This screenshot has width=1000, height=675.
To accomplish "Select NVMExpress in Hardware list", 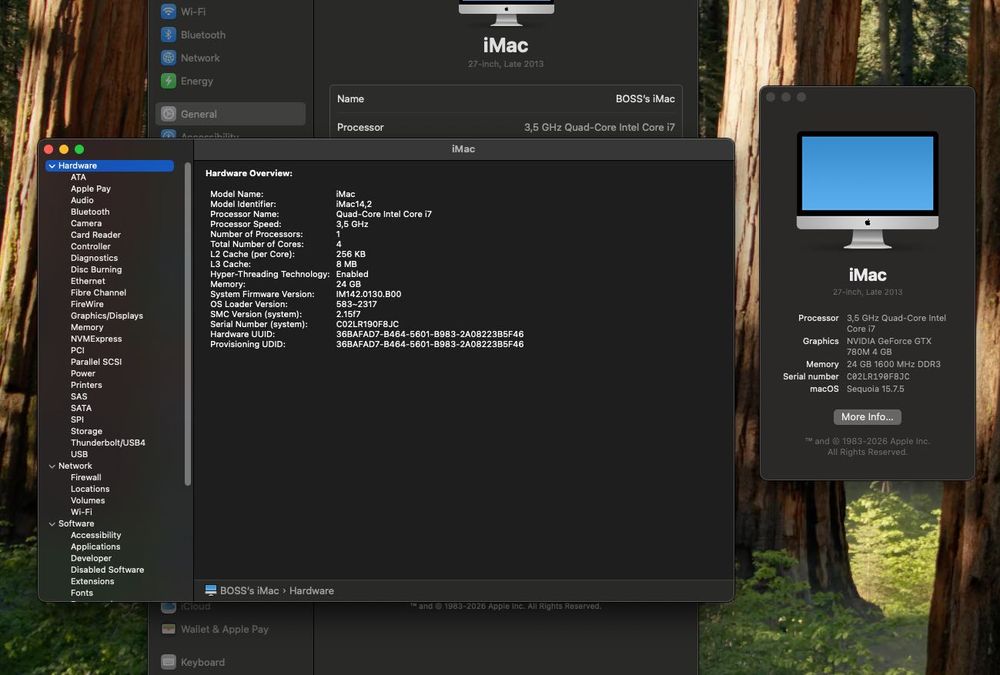I will (96, 339).
